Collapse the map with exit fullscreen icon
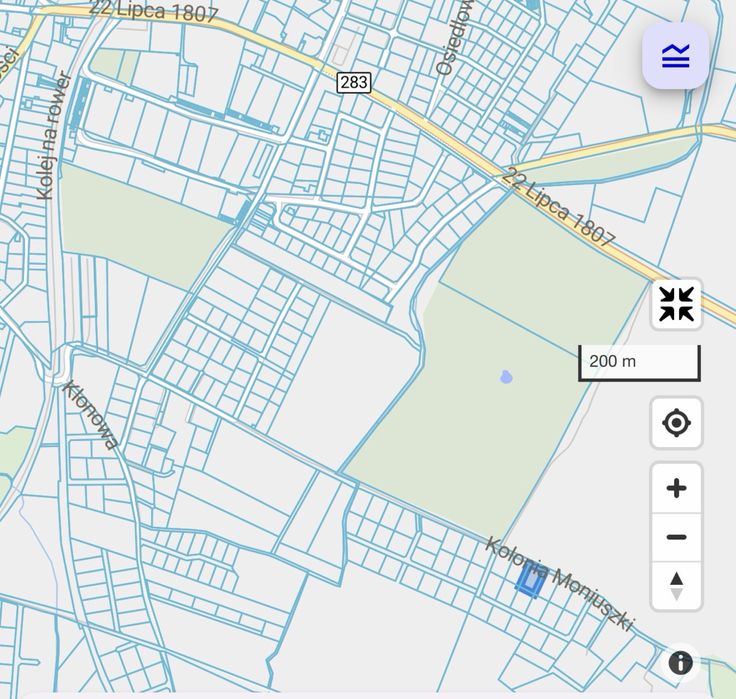Screen dimensions: 736x699 pos(676,304)
